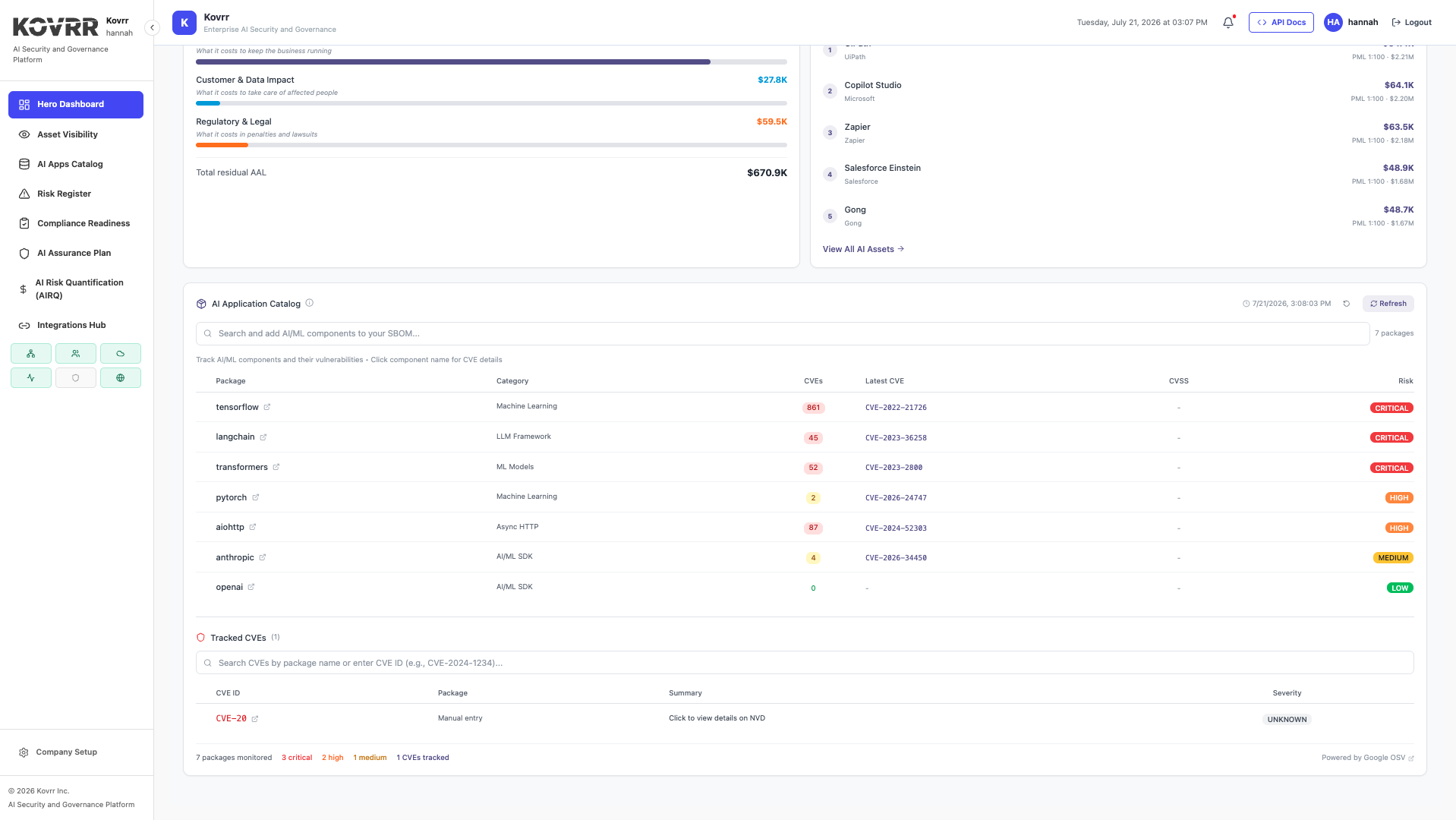Open the CVE-20 tracked entry

(x=231, y=719)
